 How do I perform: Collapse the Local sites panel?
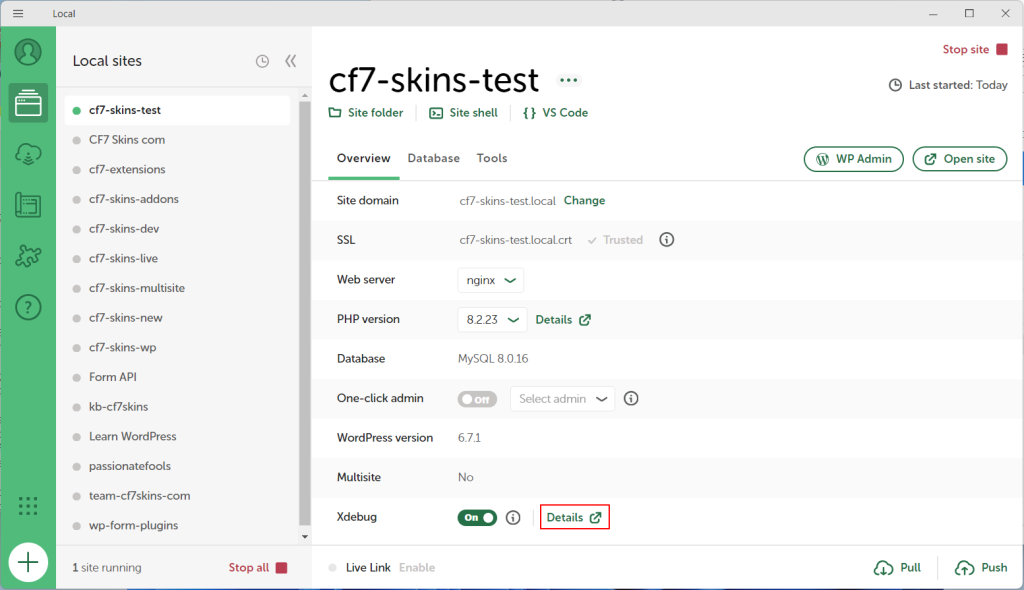click(290, 61)
